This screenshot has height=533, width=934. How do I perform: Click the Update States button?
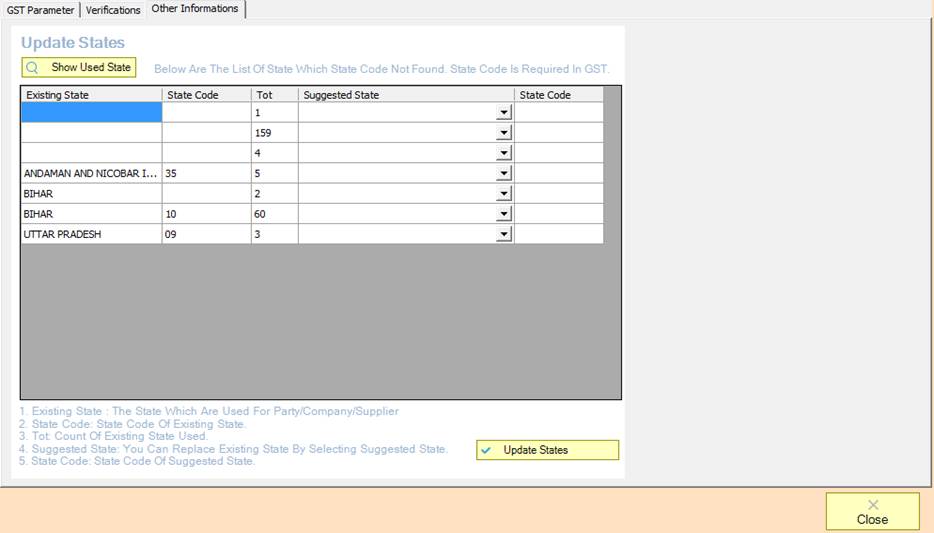(x=547, y=450)
